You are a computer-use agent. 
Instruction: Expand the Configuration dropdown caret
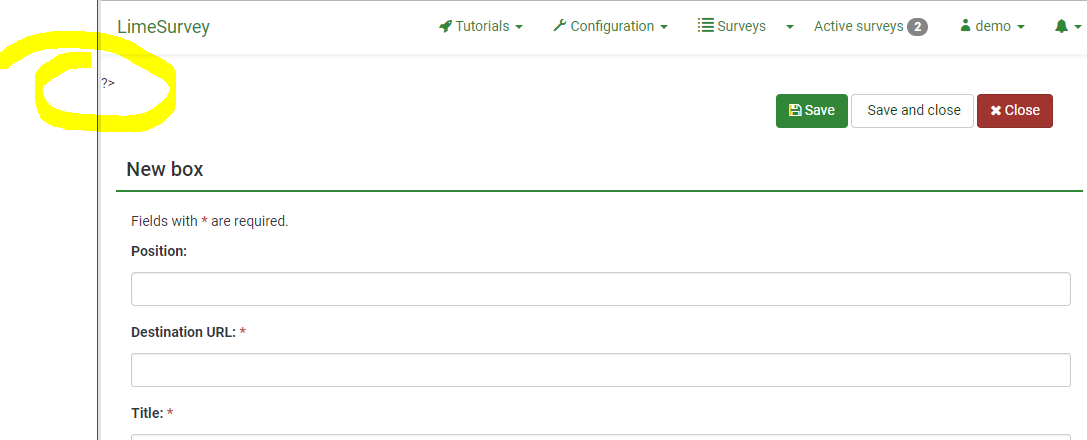(664, 28)
